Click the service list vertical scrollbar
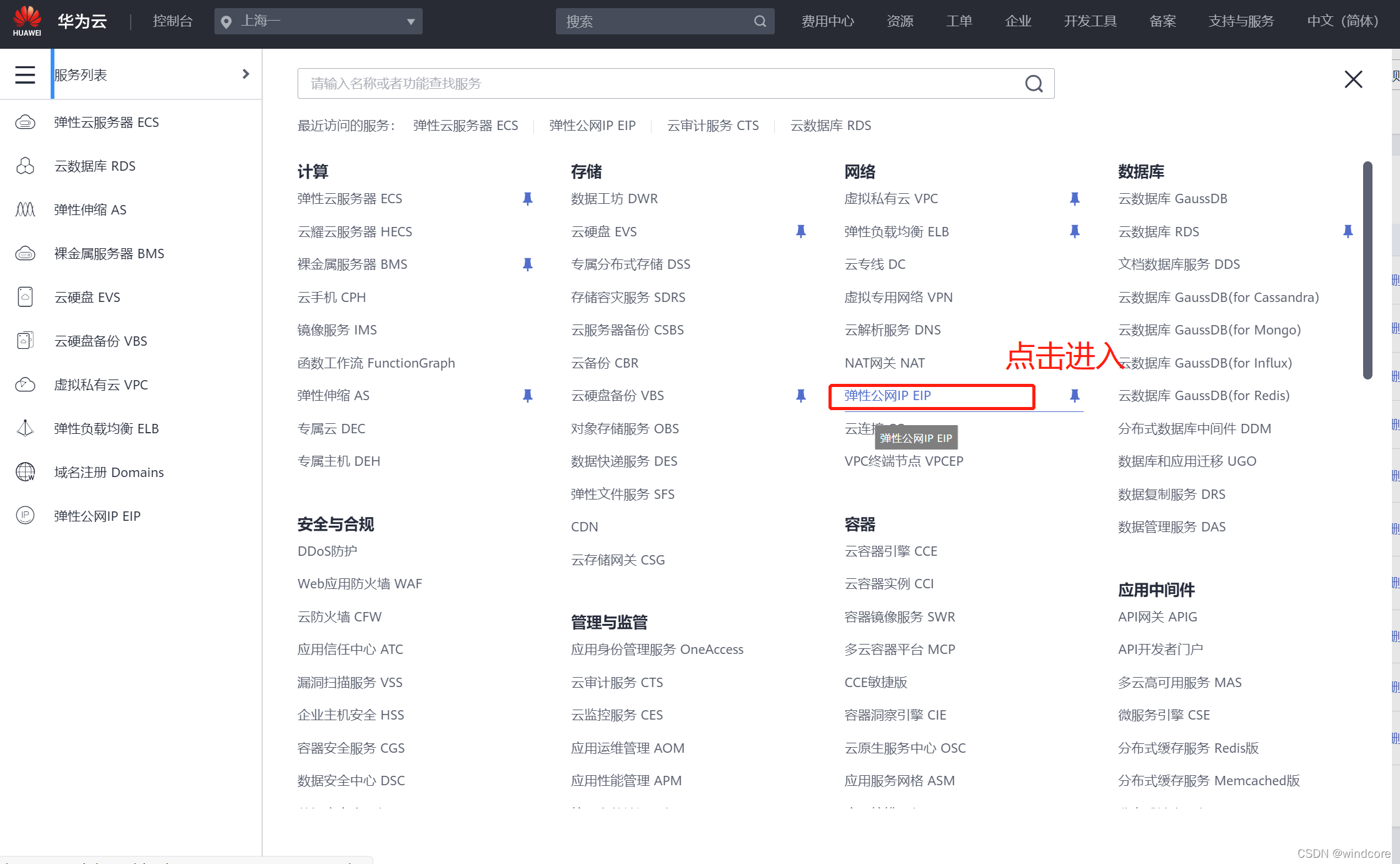The height and width of the screenshot is (864, 1400). point(1367,269)
